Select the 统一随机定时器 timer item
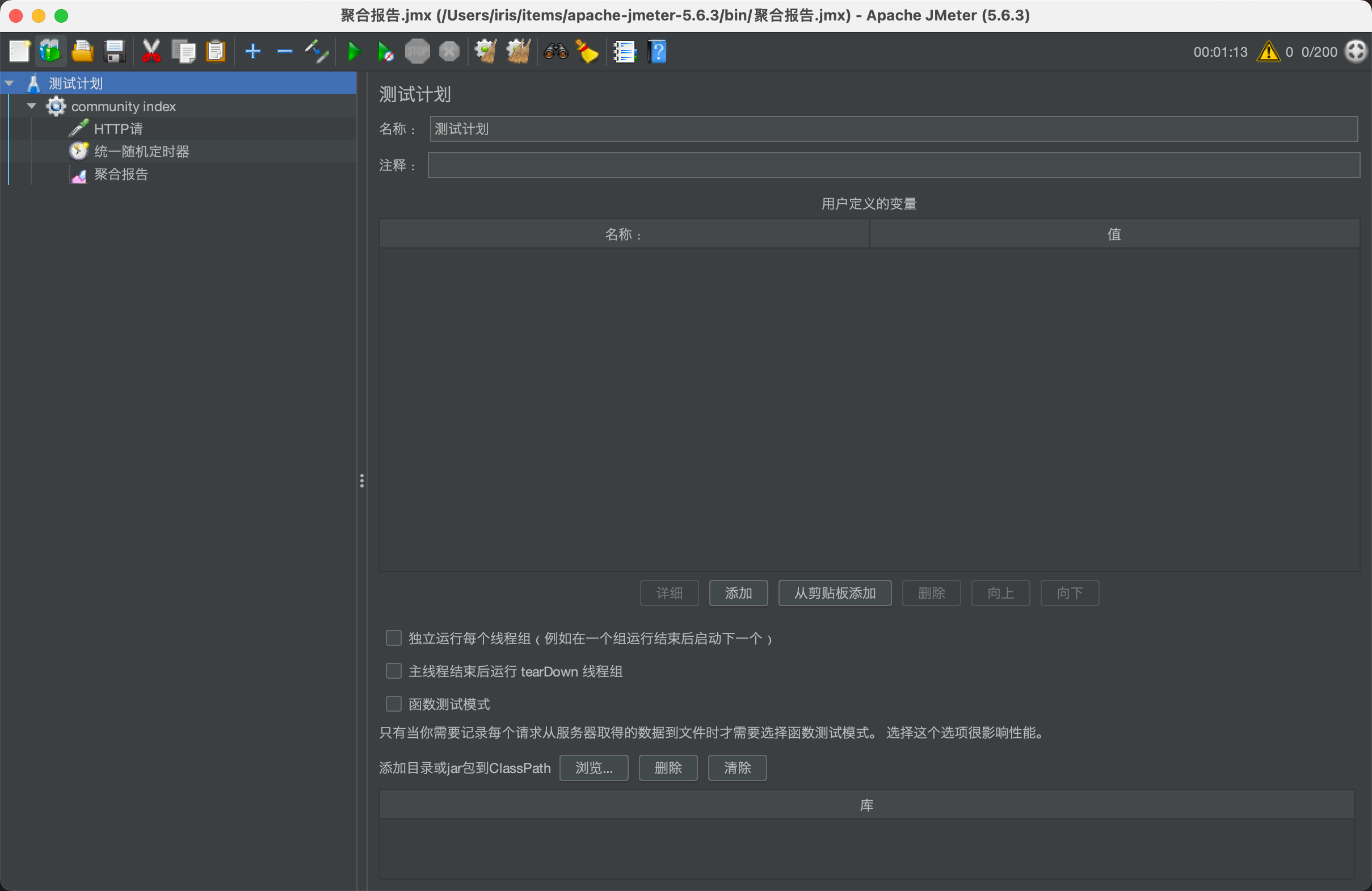 tap(141, 151)
